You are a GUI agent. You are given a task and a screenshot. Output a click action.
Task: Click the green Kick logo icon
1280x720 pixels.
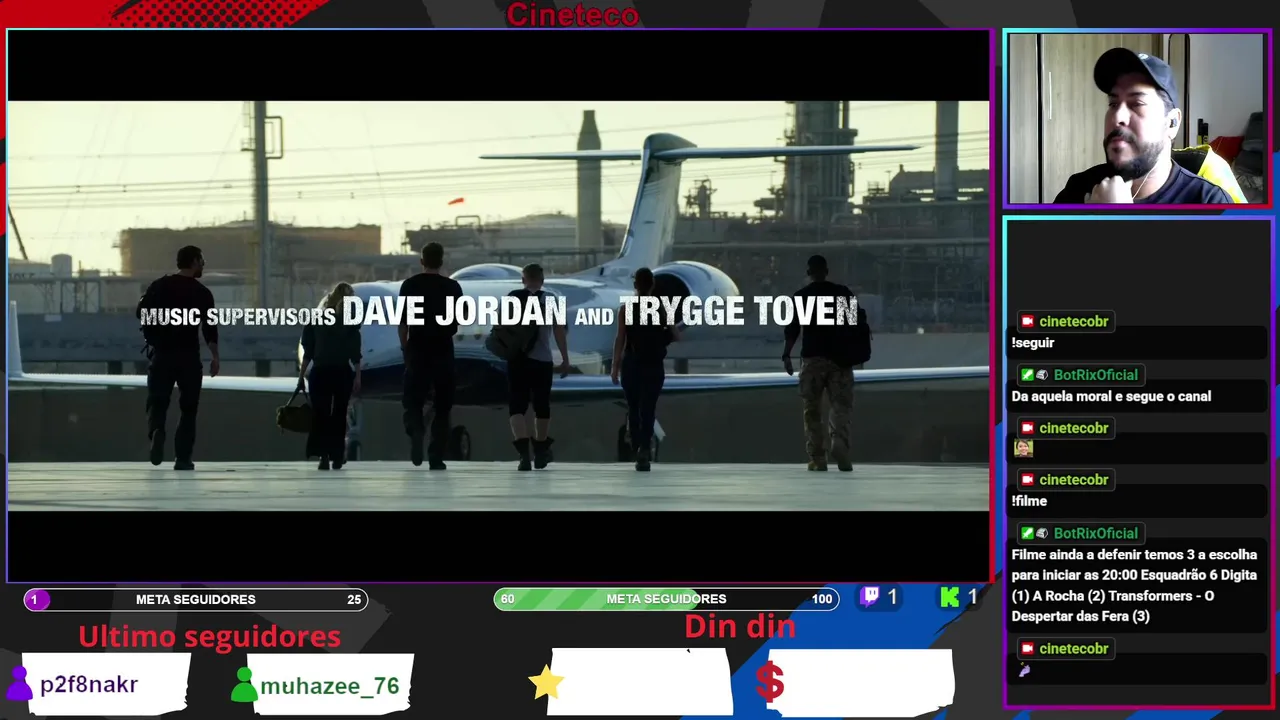[950, 598]
